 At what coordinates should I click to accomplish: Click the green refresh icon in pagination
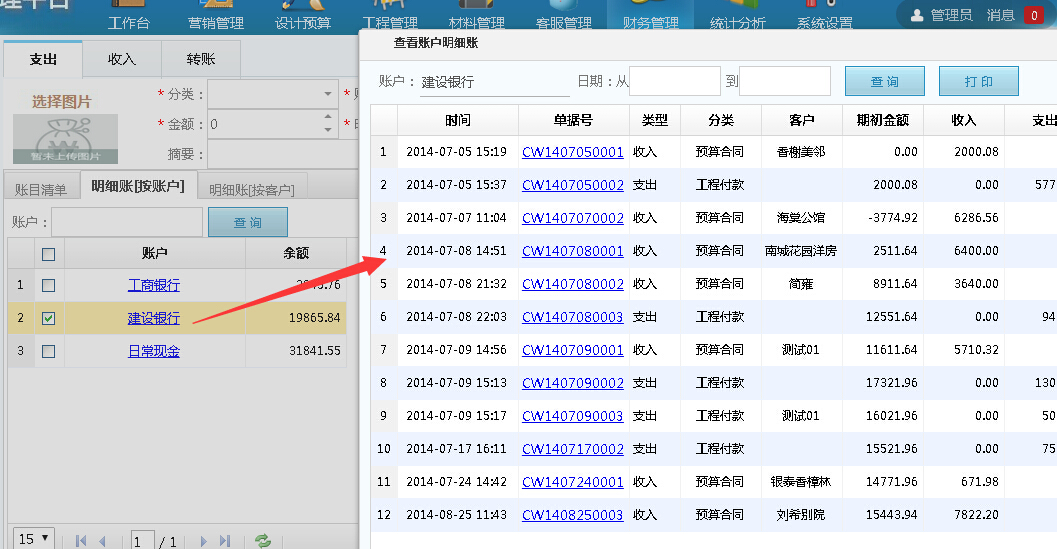[x=262, y=540]
